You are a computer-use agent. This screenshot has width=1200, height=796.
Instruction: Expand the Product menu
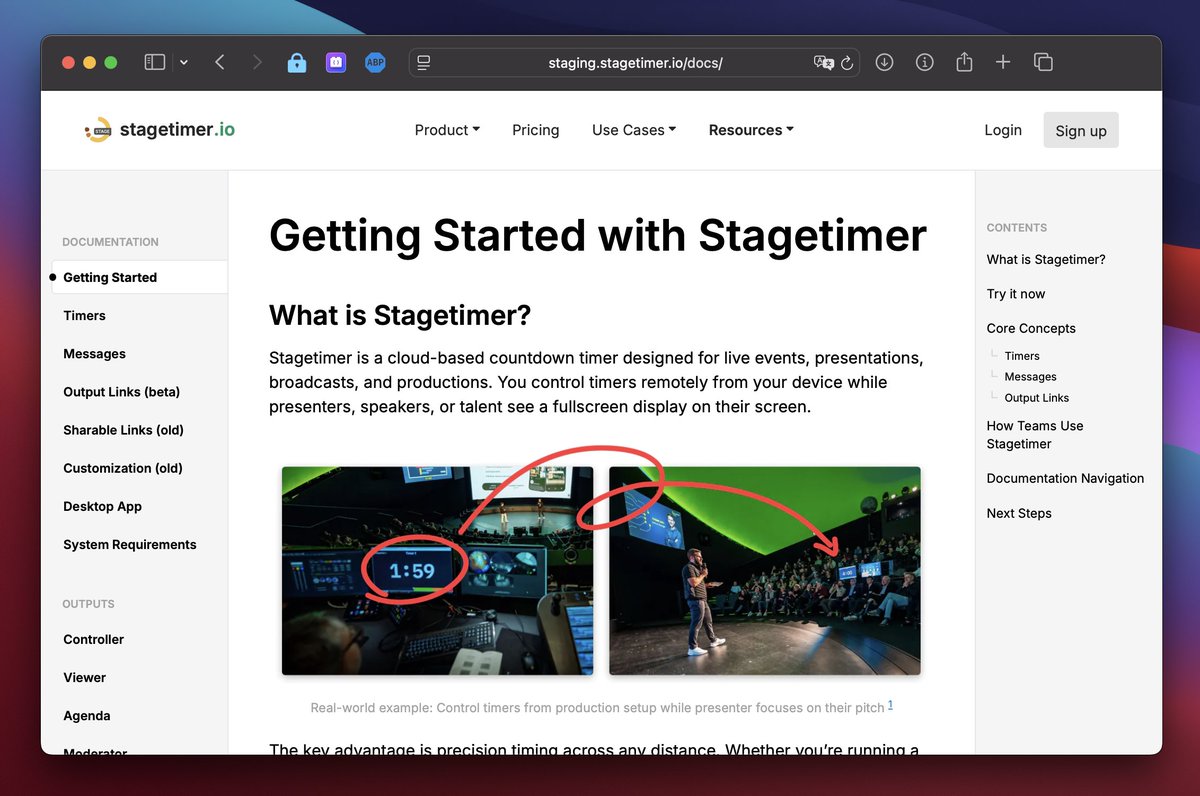click(447, 130)
